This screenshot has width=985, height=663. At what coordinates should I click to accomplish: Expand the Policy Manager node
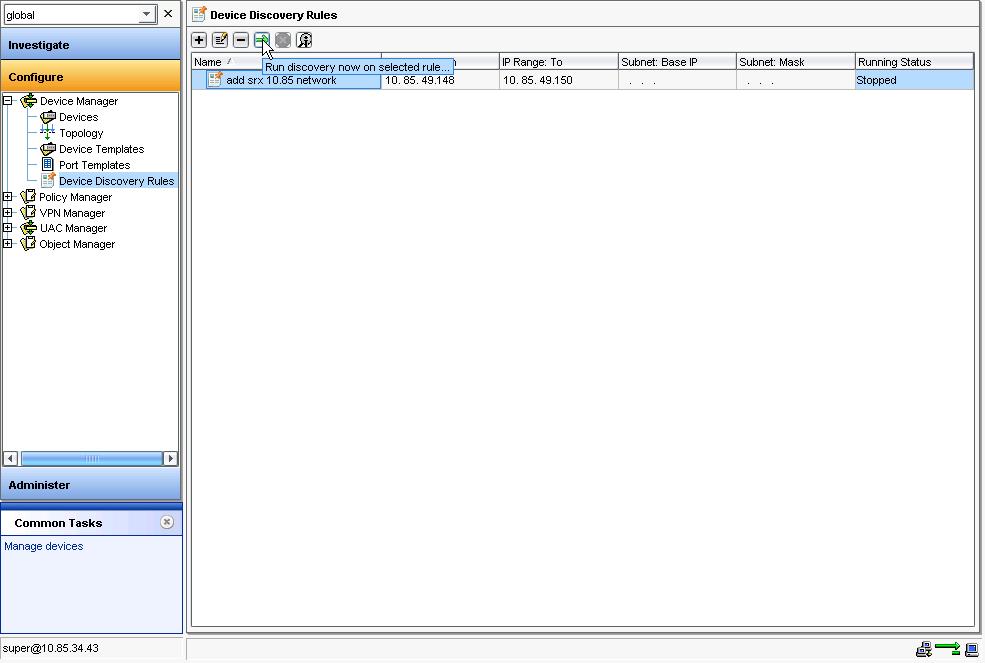[7, 197]
